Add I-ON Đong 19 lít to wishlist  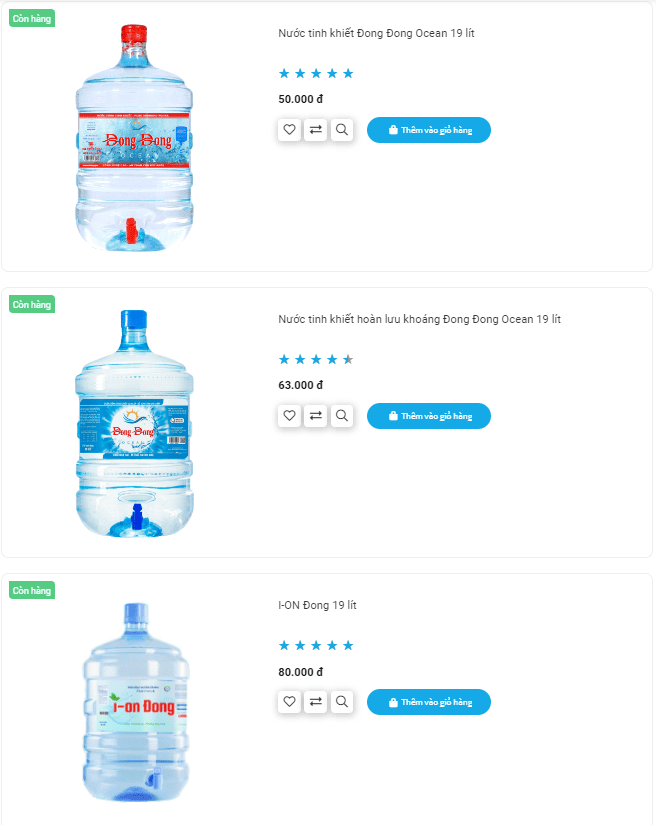[x=289, y=702]
